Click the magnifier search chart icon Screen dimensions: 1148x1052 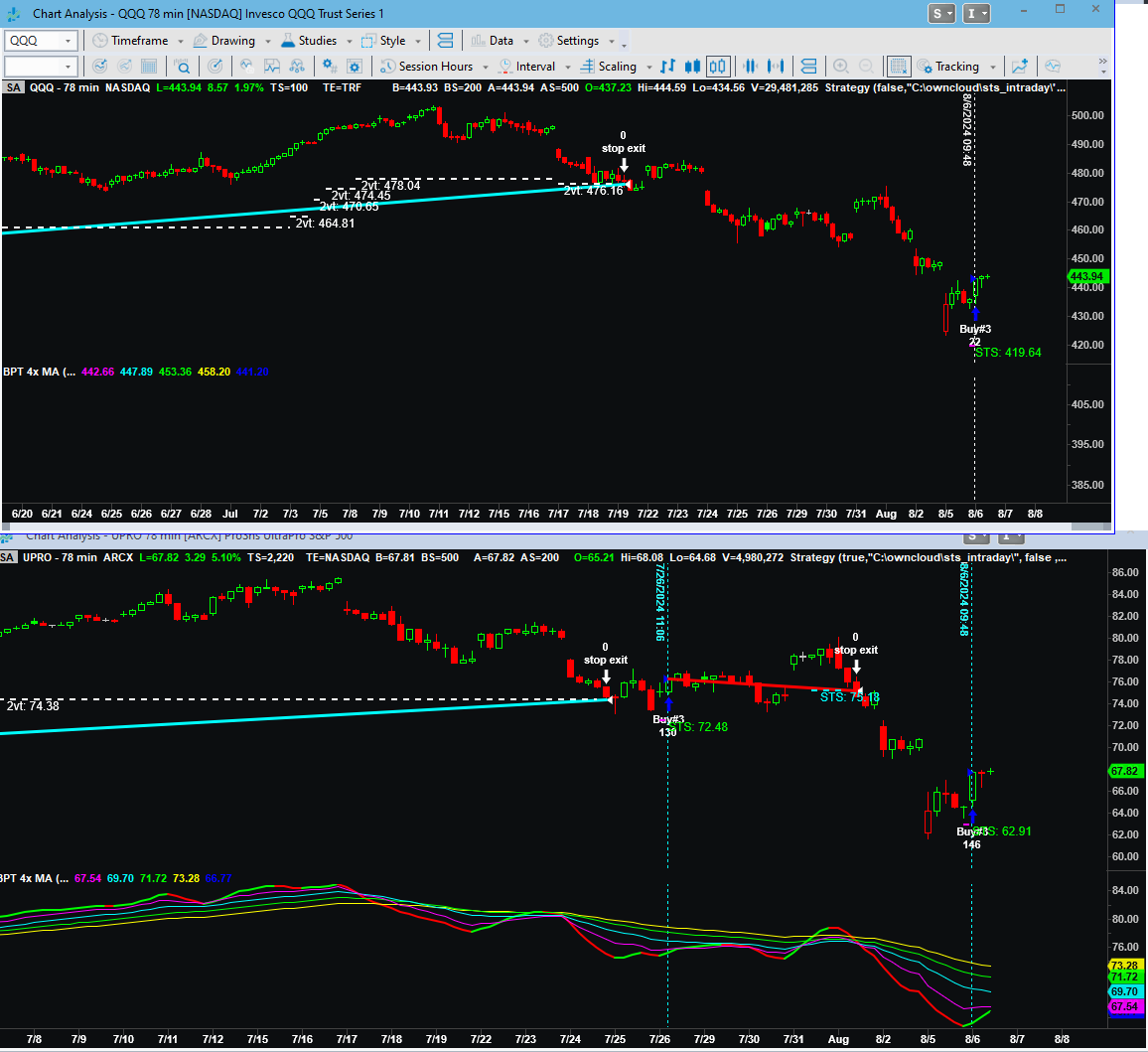click(183, 67)
